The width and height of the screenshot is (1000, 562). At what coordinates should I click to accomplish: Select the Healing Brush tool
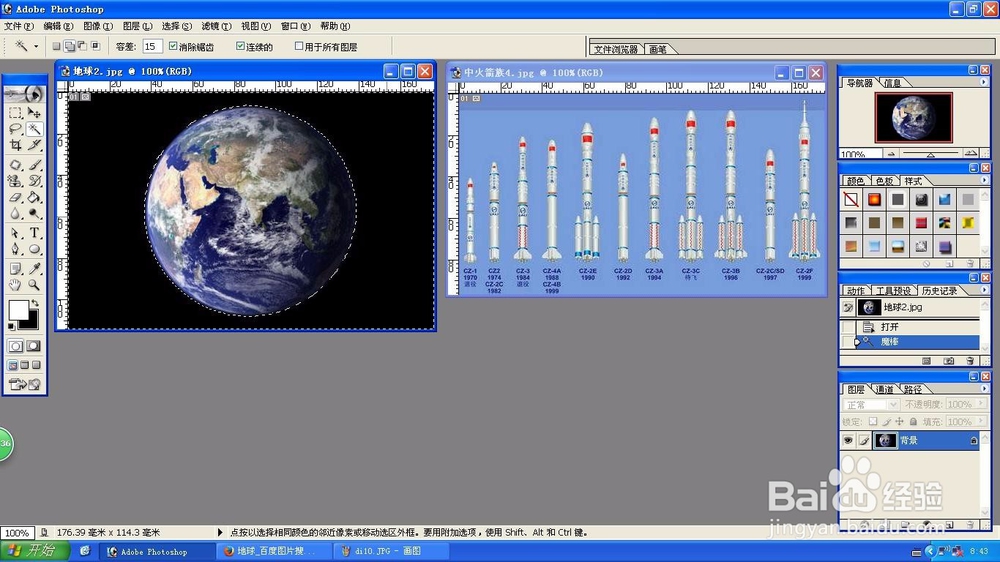point(15,165)
